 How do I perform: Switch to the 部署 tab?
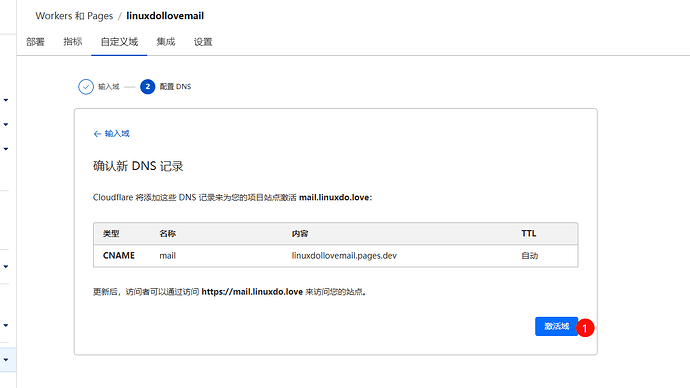coord(35,42)
